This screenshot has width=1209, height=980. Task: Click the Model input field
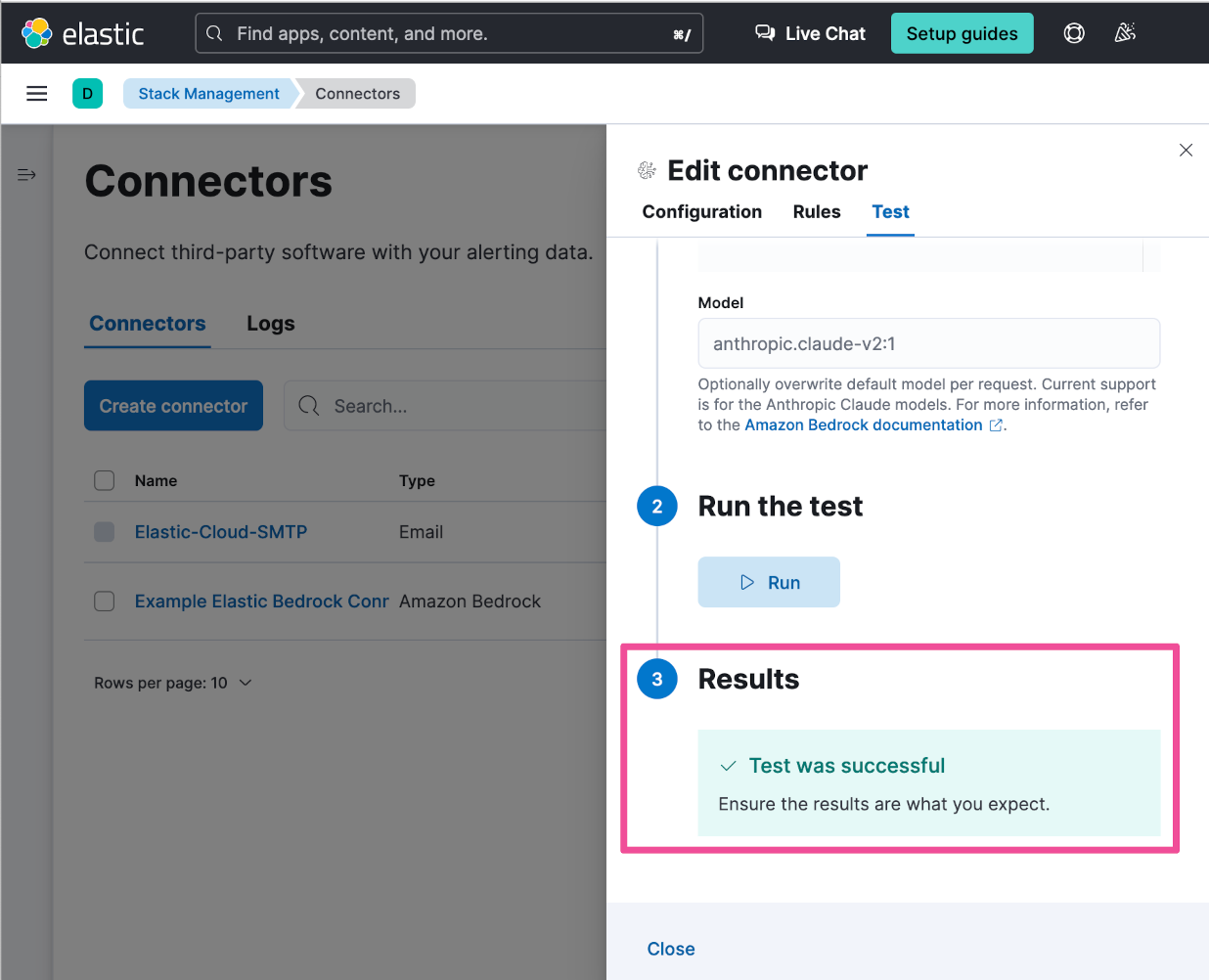pyautogui.click(x=928, y=343)
